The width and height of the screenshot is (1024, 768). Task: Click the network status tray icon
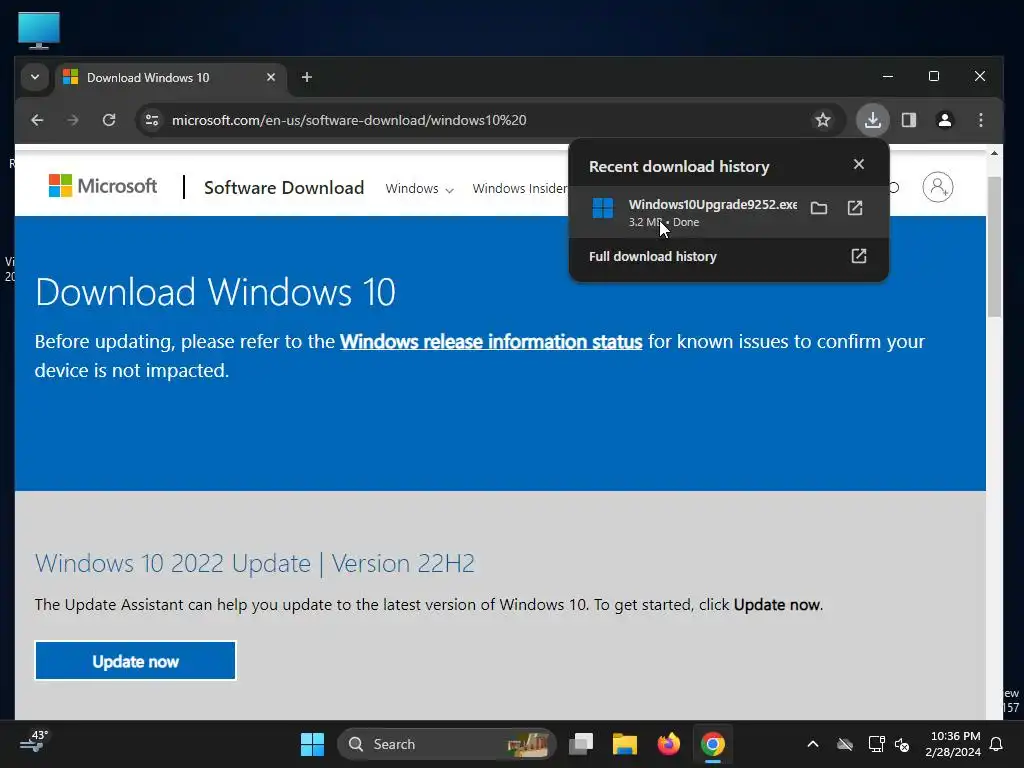click(876, 744)
